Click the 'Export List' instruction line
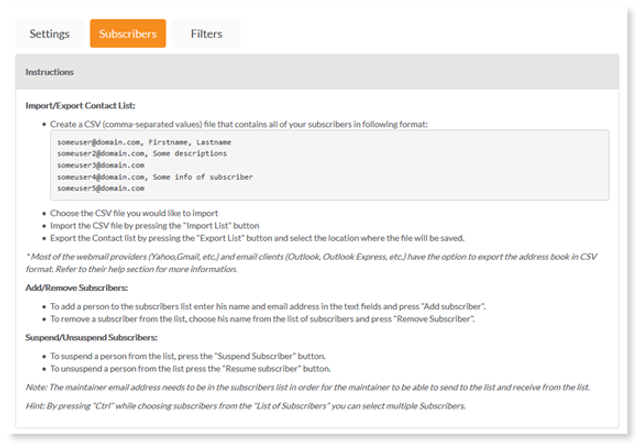 pyautogui.click(x=257, y=238)
